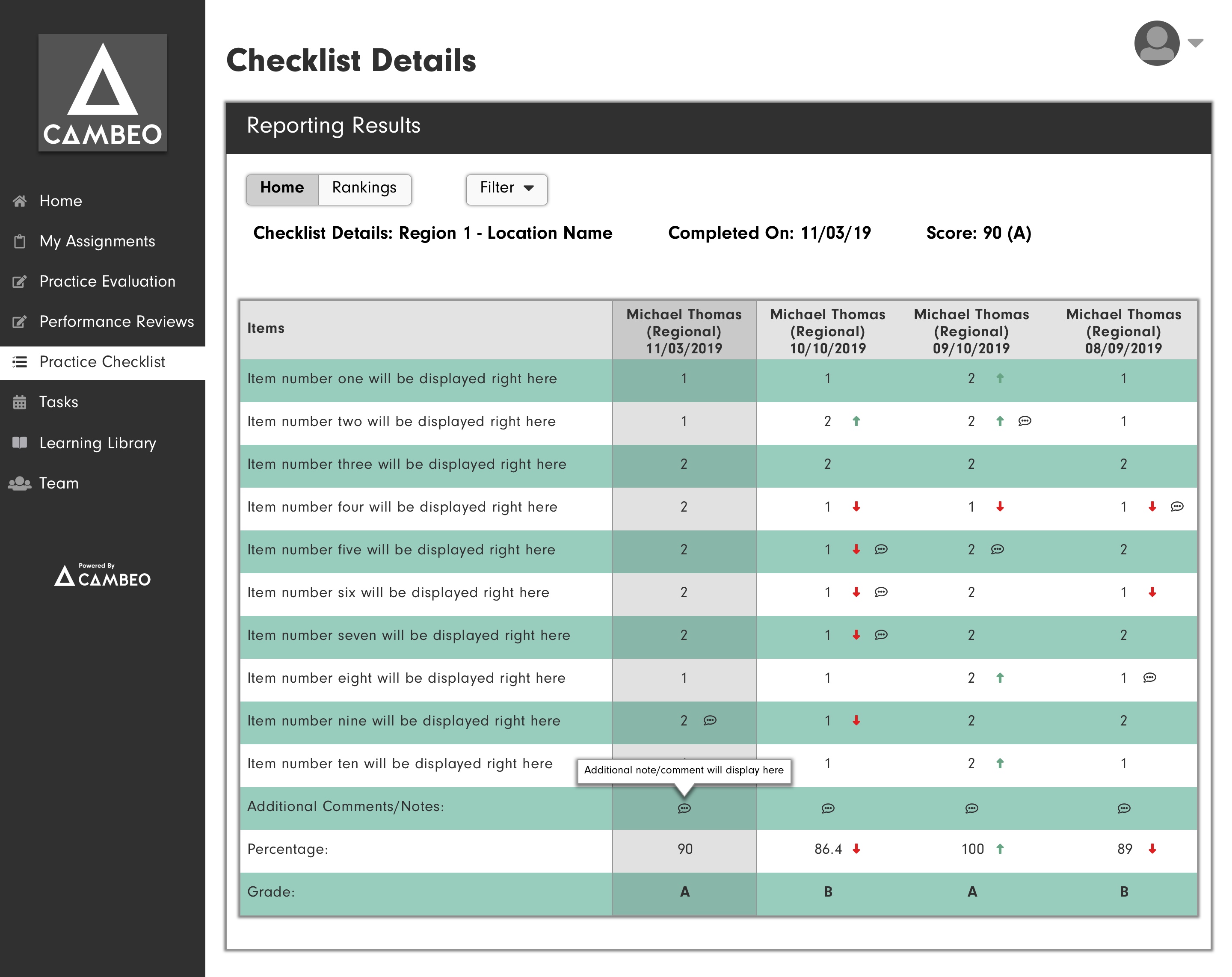Click Powered By Cambeo footer logo
Image resolution: width=1232 pixels, height=977 pixels.
102,576
